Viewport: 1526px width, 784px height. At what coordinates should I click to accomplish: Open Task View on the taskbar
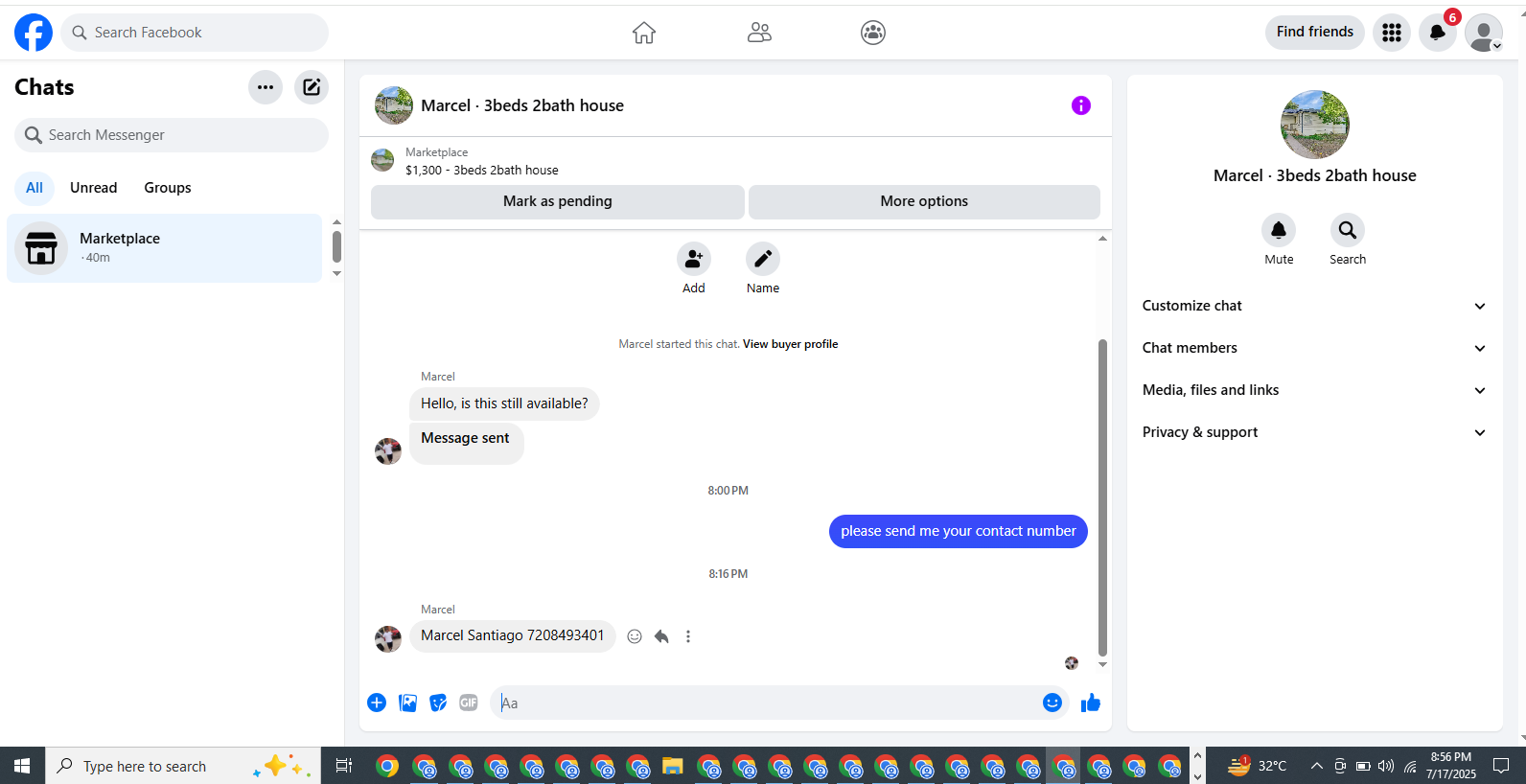pyautogui.click(x=343, y=766)
